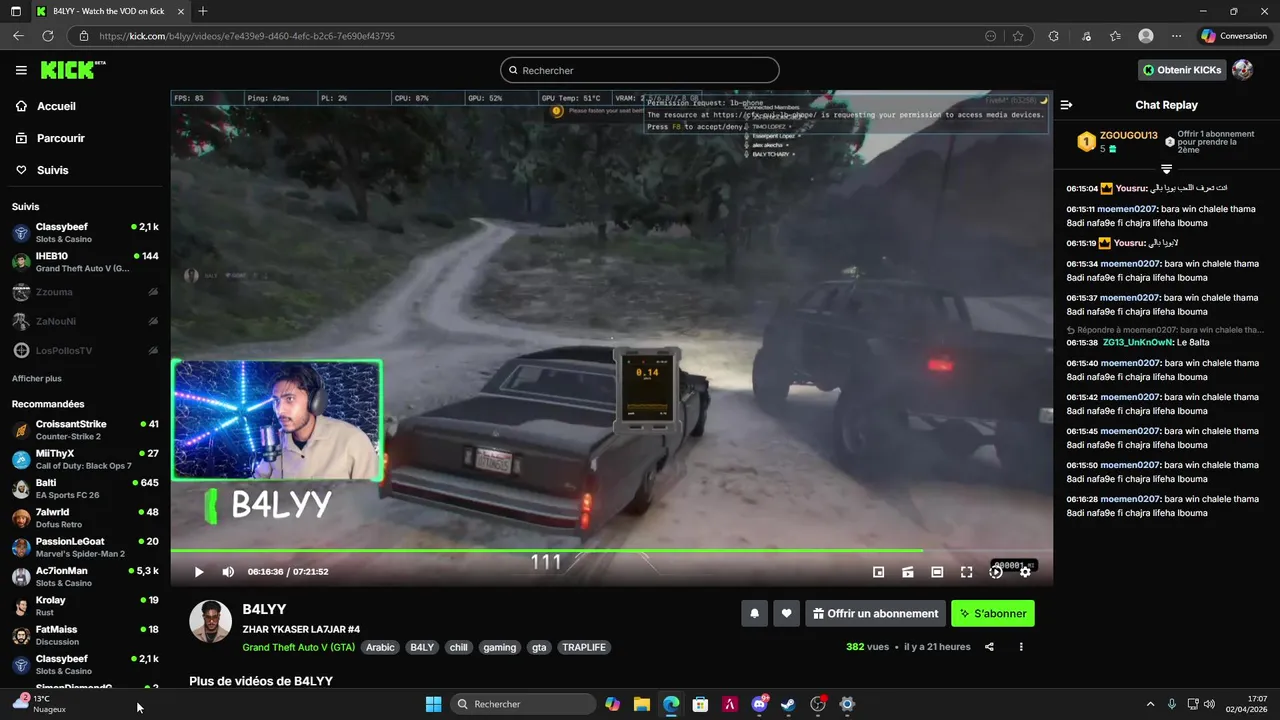Open browser favorites list

1115,36
